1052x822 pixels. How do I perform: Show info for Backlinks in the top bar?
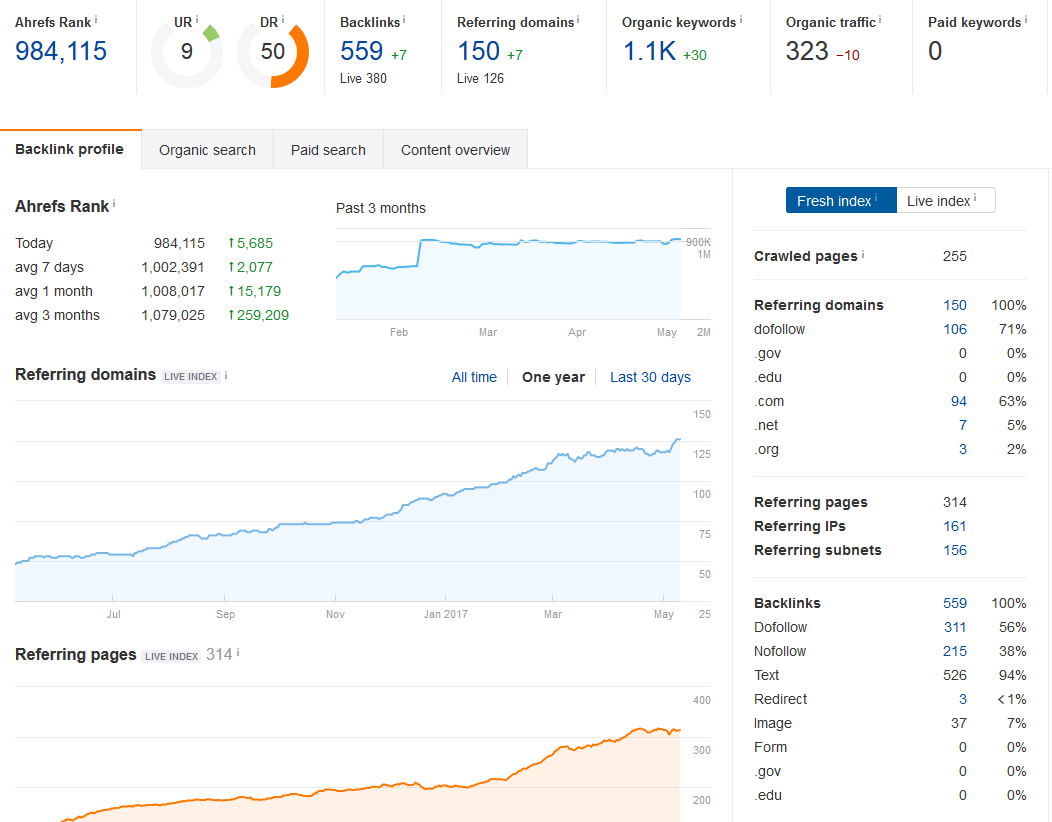pos(404,20)
